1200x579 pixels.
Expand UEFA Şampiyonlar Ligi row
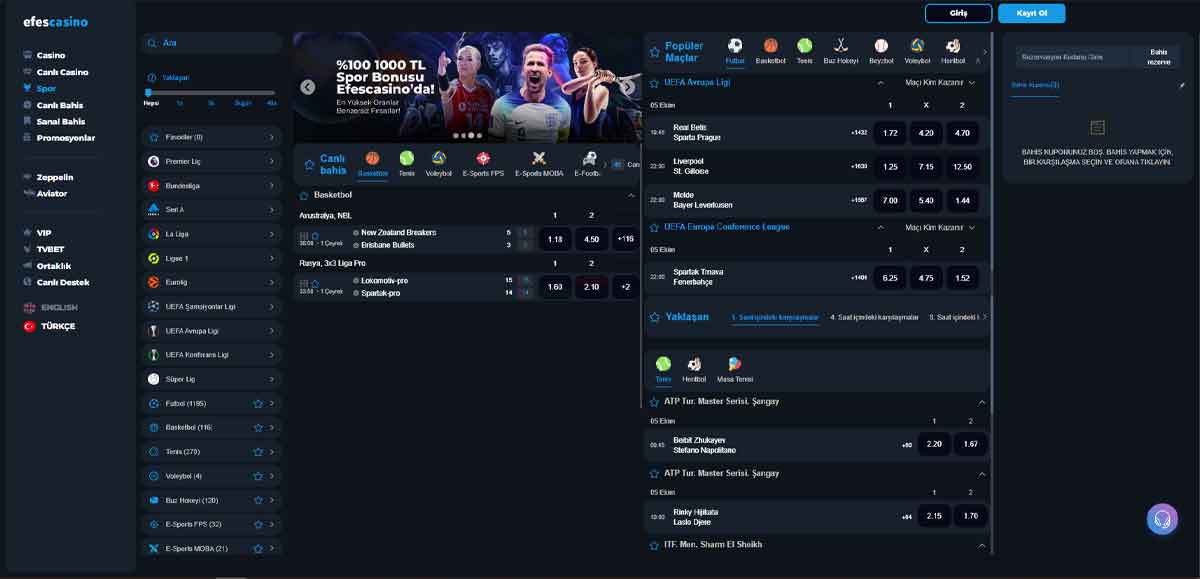click(x=212, y=306)
